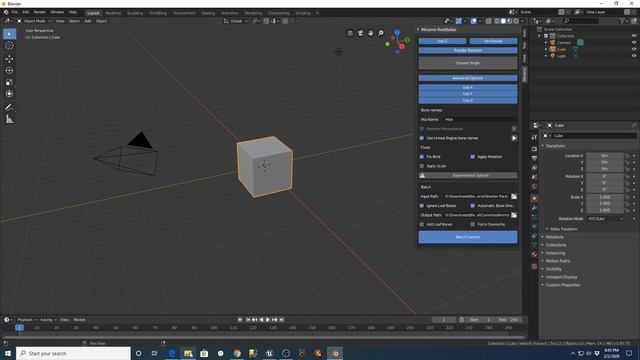640x360 pixels.
Task: Select the Rotate tool
Action: point(9,71)
